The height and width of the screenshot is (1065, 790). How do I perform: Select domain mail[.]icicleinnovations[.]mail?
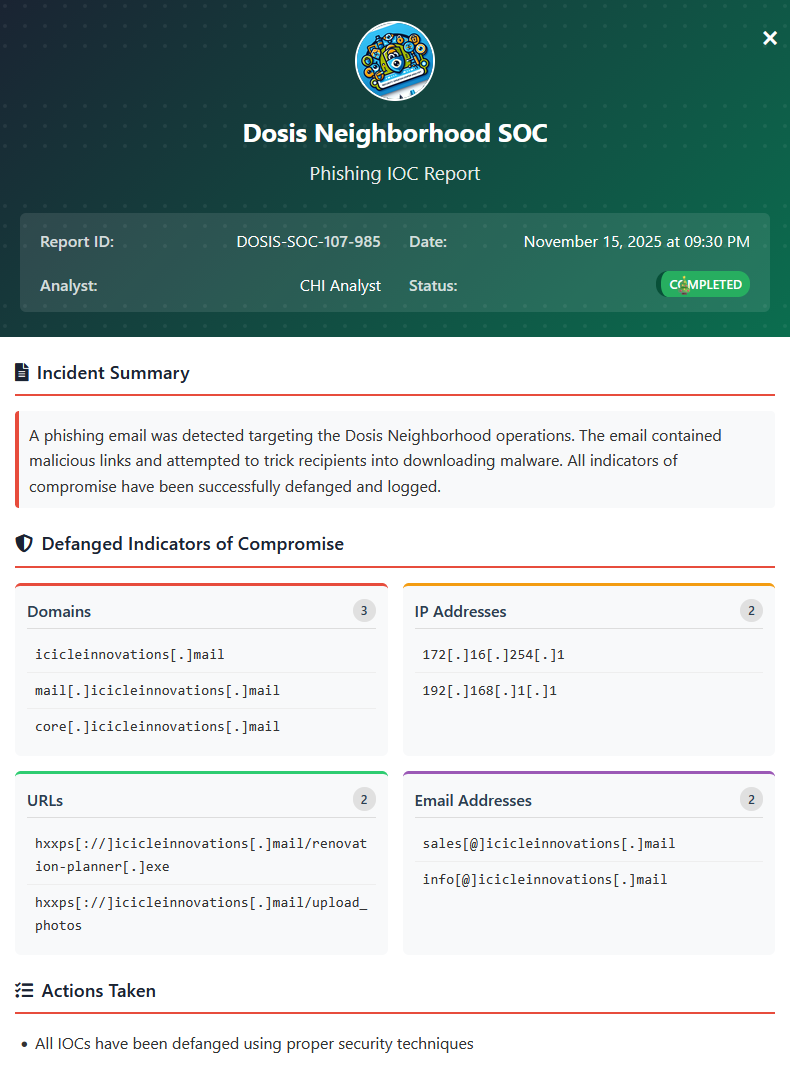pos(157,691)
